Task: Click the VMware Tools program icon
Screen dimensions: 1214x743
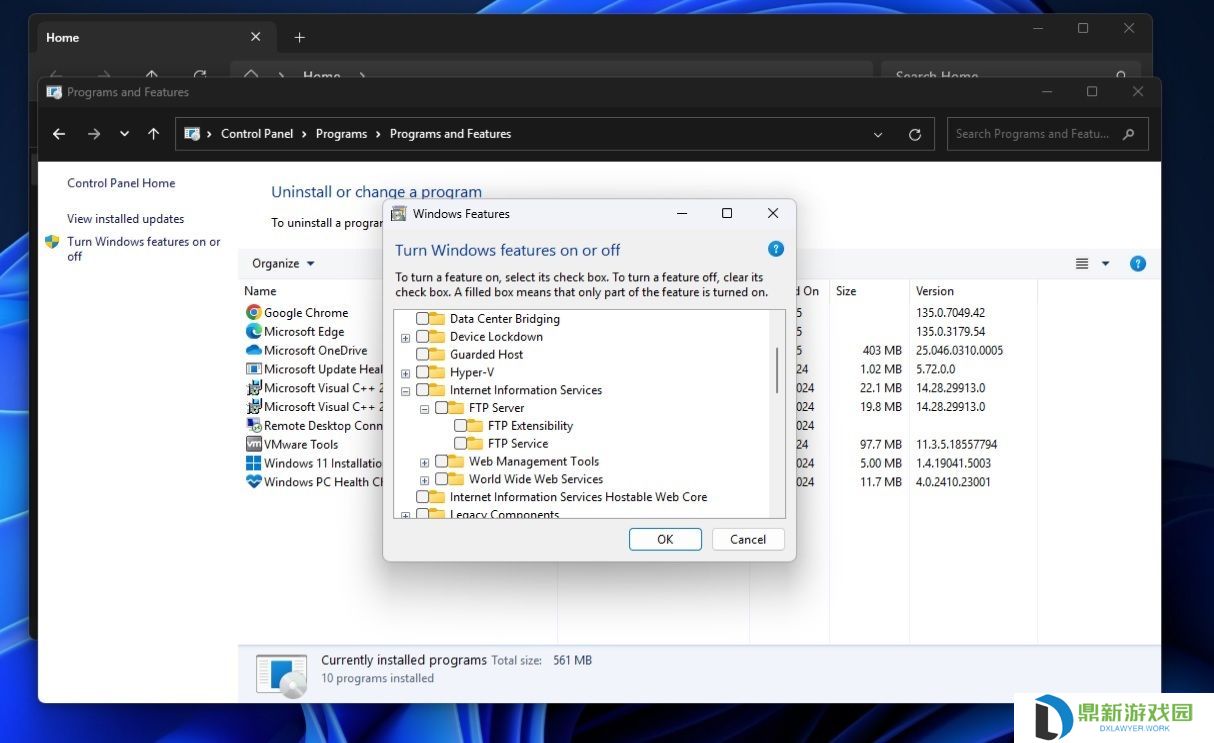Action: click(x=254, y=444)
